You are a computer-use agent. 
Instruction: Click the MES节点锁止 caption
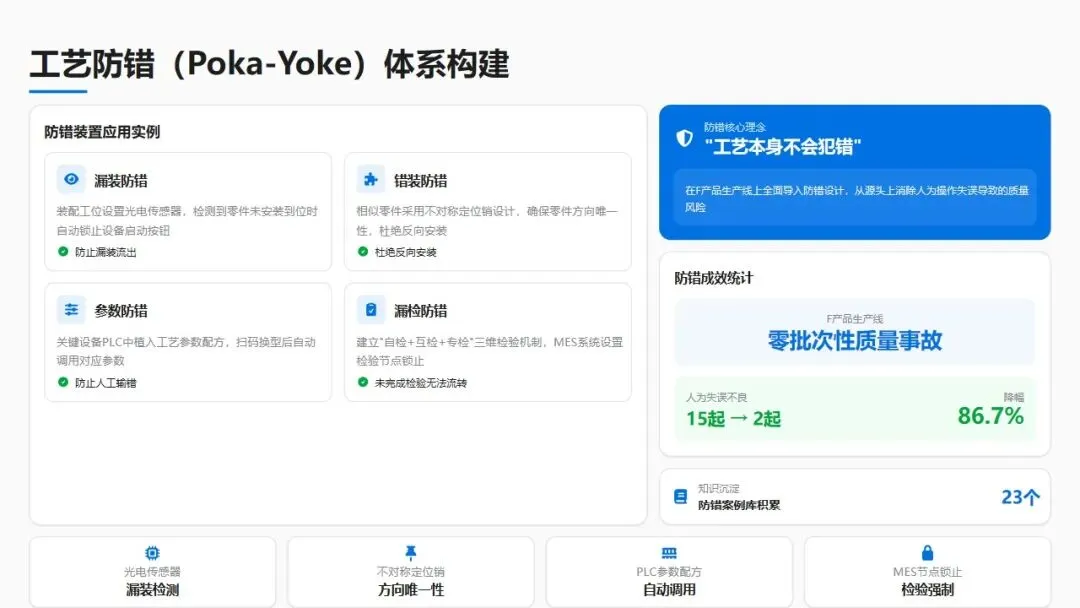pos(928,572)
